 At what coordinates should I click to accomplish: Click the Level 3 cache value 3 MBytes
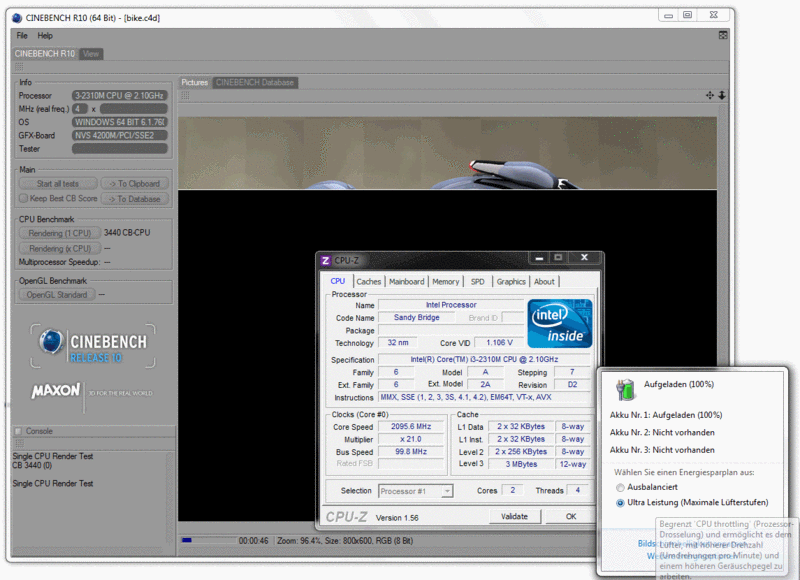521,464
